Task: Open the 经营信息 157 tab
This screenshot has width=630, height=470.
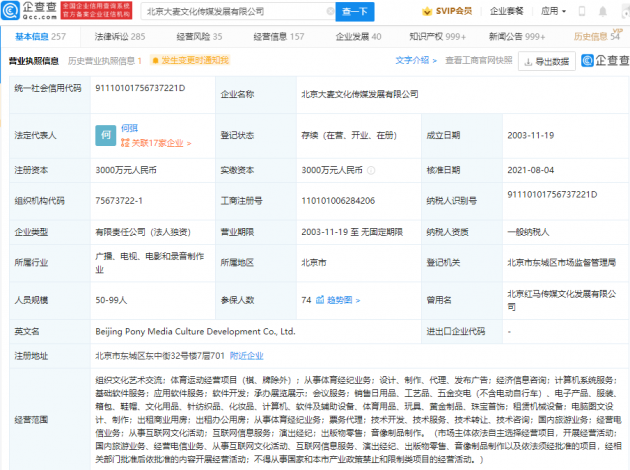Action: point(279,37)
